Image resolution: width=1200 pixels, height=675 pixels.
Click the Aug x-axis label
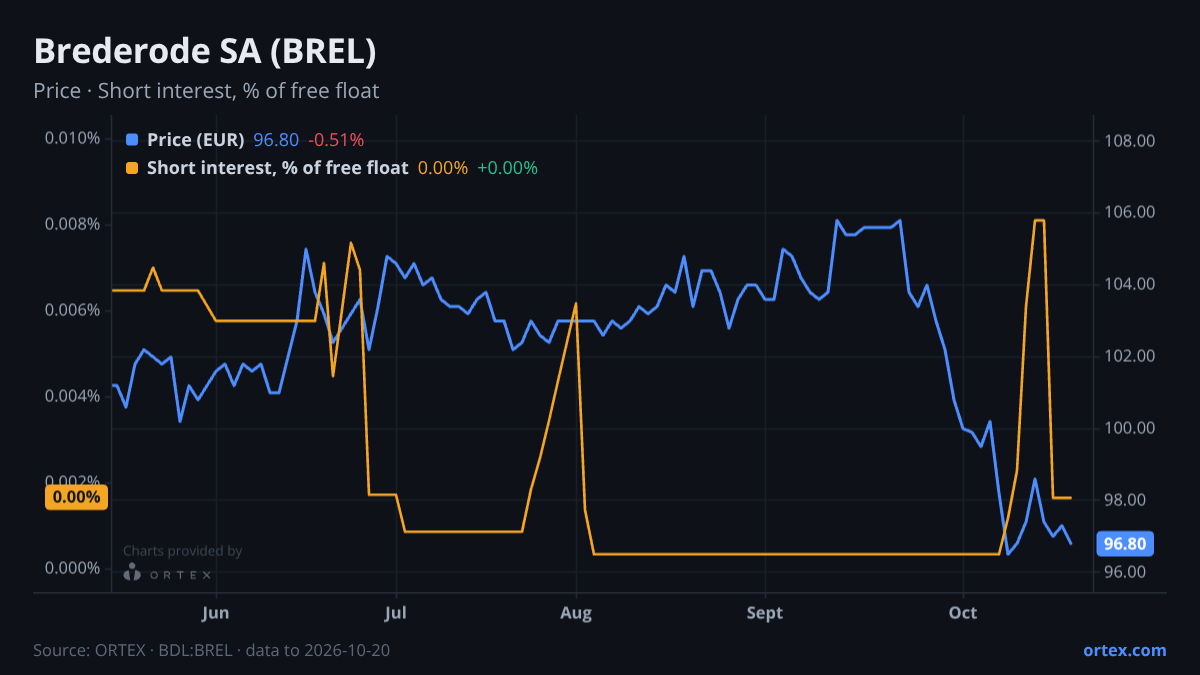(577, 612)
